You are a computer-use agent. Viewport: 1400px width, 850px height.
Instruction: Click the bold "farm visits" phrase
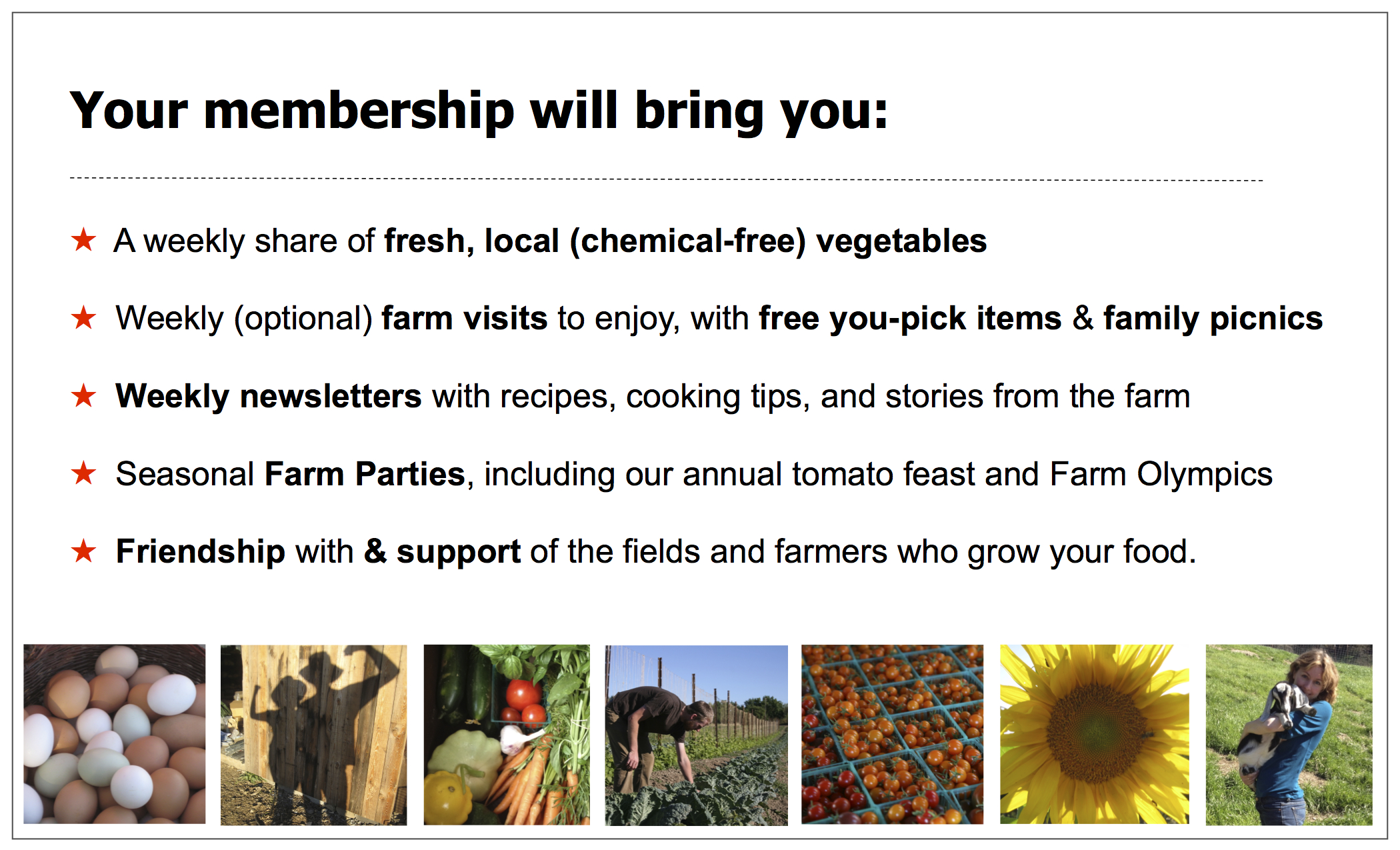[464, 318]
